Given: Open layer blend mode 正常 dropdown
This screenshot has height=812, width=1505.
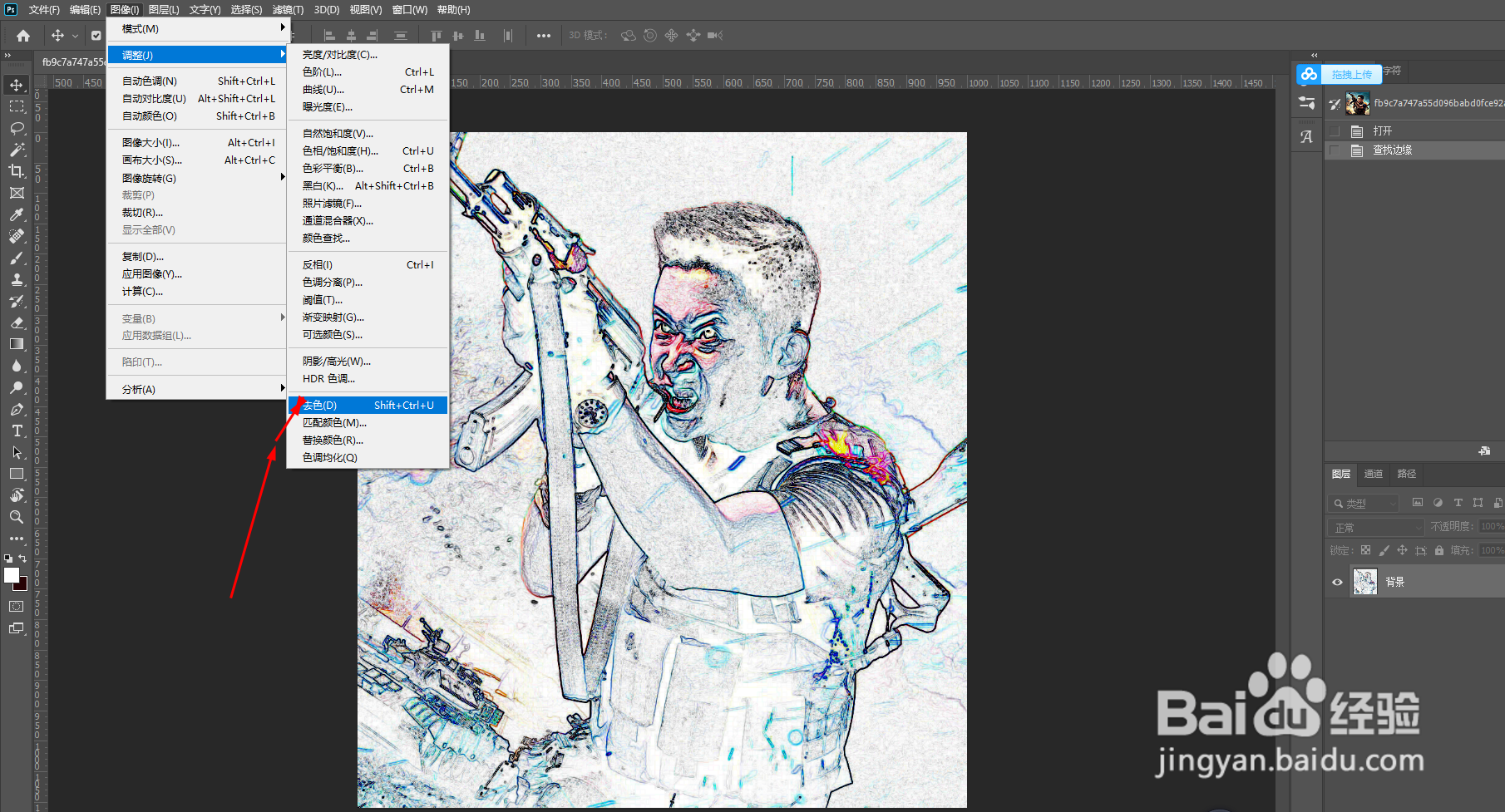Looking at the screenshot, I should tap(1377, 527).
